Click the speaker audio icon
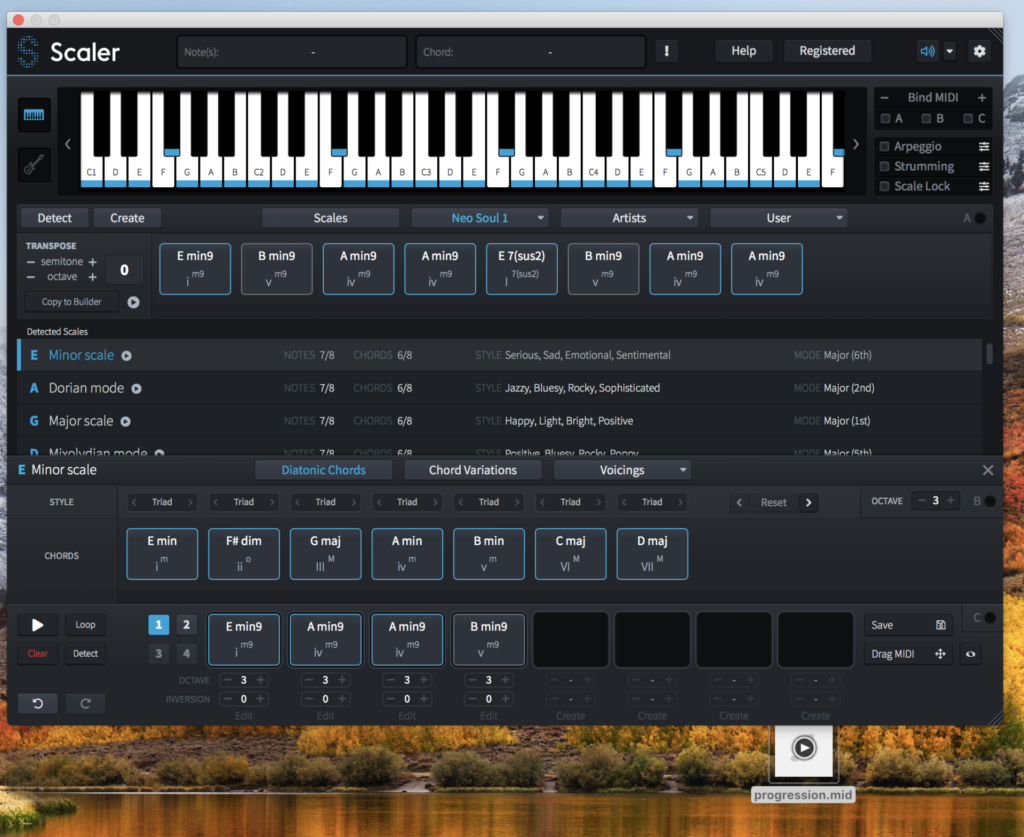Screen dimensions: 1024x837 tap(928, 51)
